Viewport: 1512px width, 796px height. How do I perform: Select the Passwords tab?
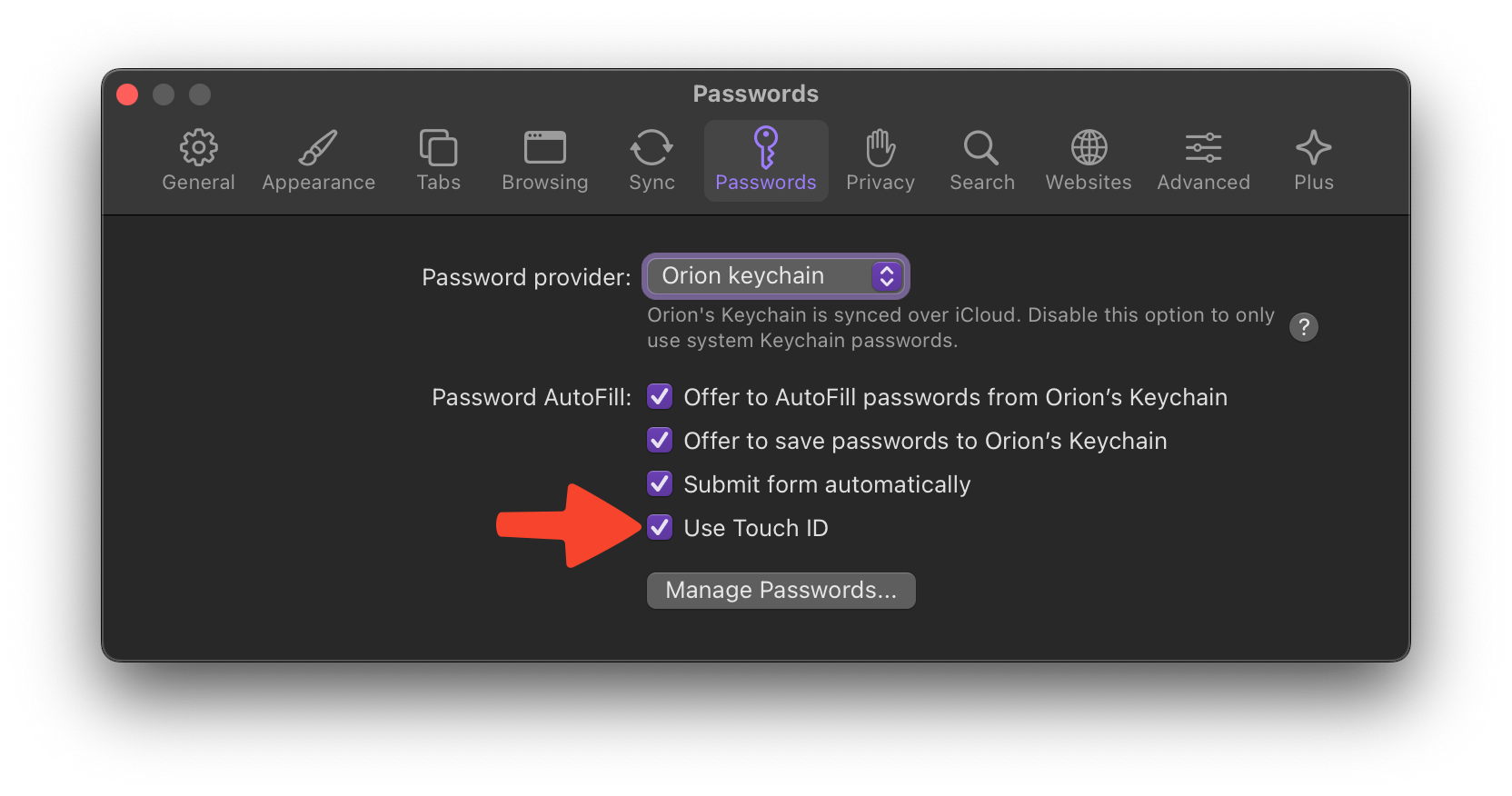click(765, 161)
